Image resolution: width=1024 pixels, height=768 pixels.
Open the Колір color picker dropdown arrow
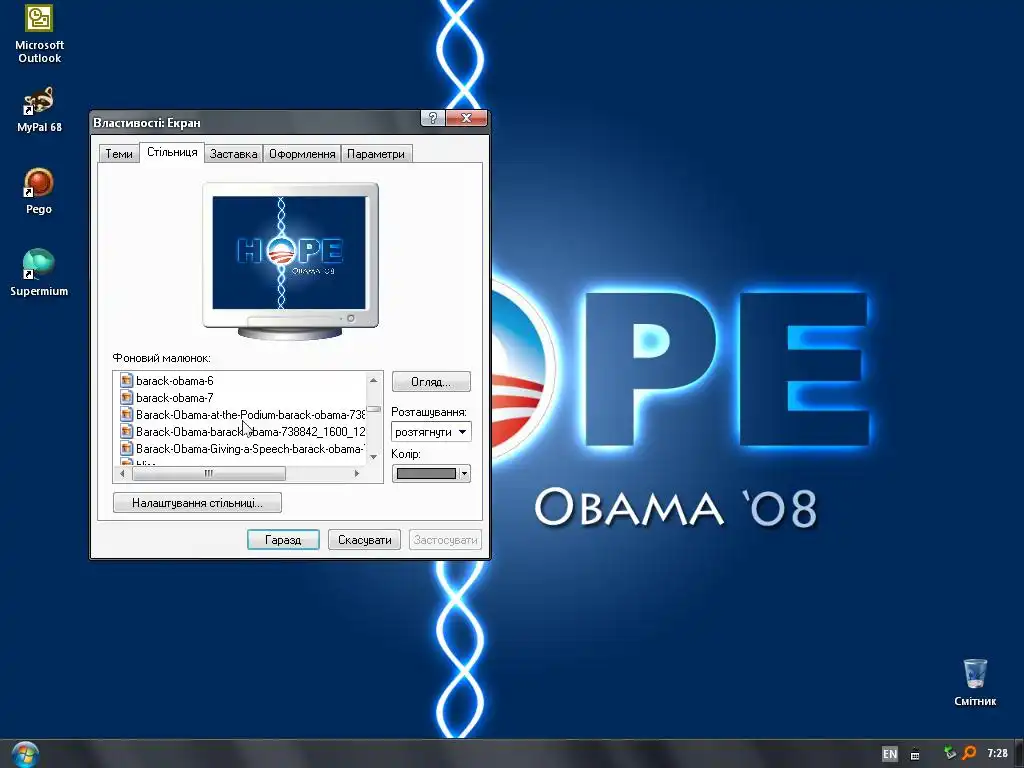[x=464, y=473]
